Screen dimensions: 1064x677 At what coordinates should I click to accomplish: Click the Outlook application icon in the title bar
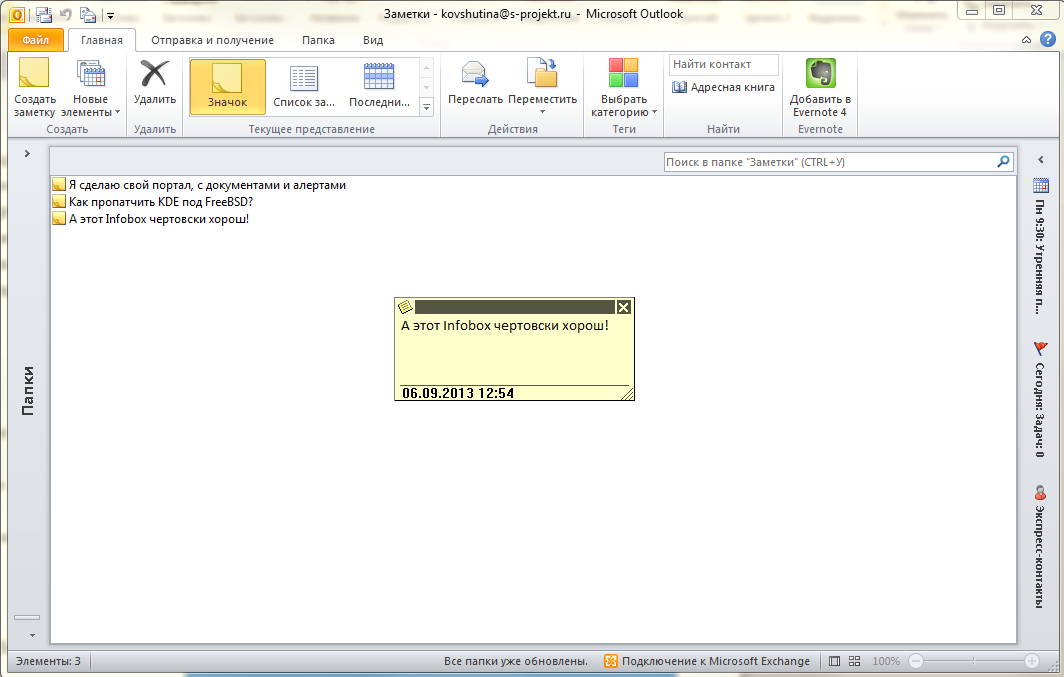pyautogui.click(x=17, y=14)
